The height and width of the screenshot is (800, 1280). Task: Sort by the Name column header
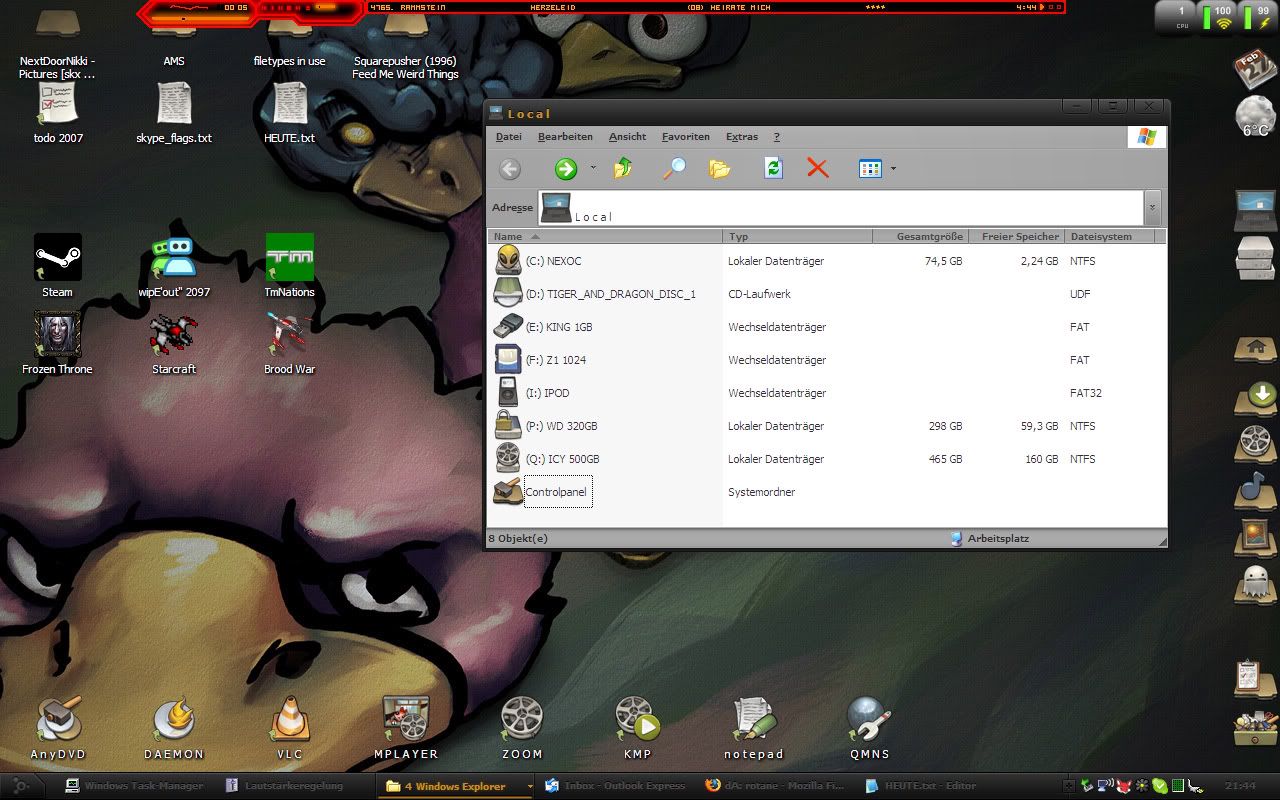605,237
